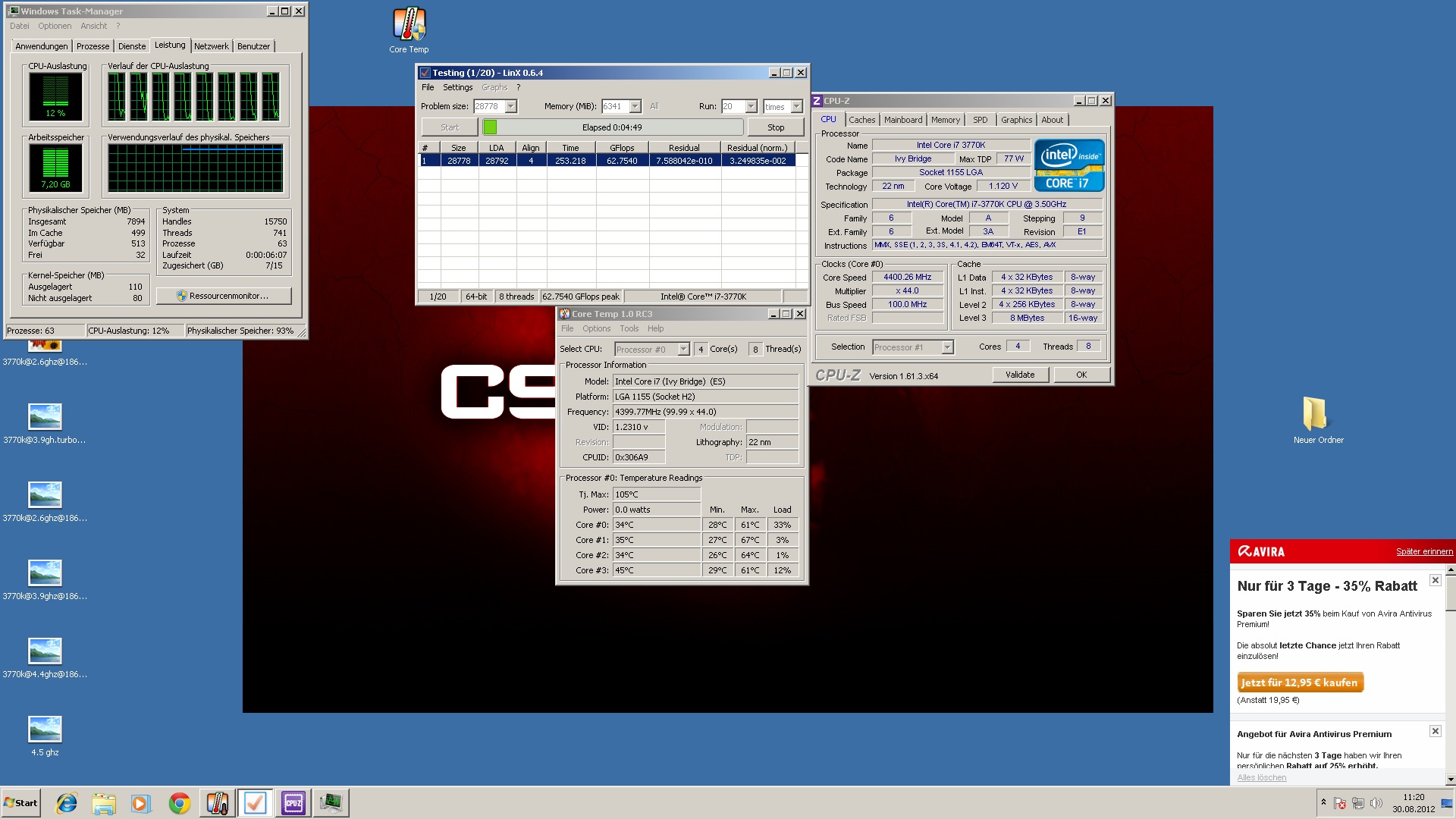Click the LinX test progress bar
The image size is (1456, 819).
point(612,127)
